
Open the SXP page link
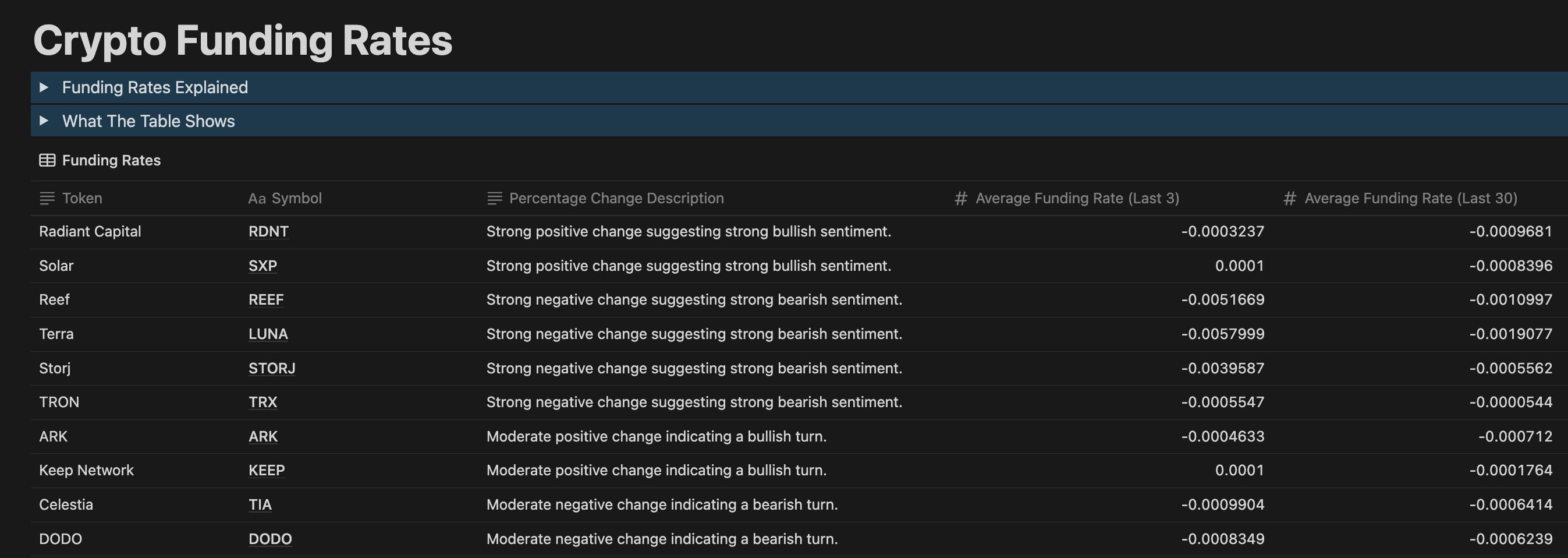point(262,266)
